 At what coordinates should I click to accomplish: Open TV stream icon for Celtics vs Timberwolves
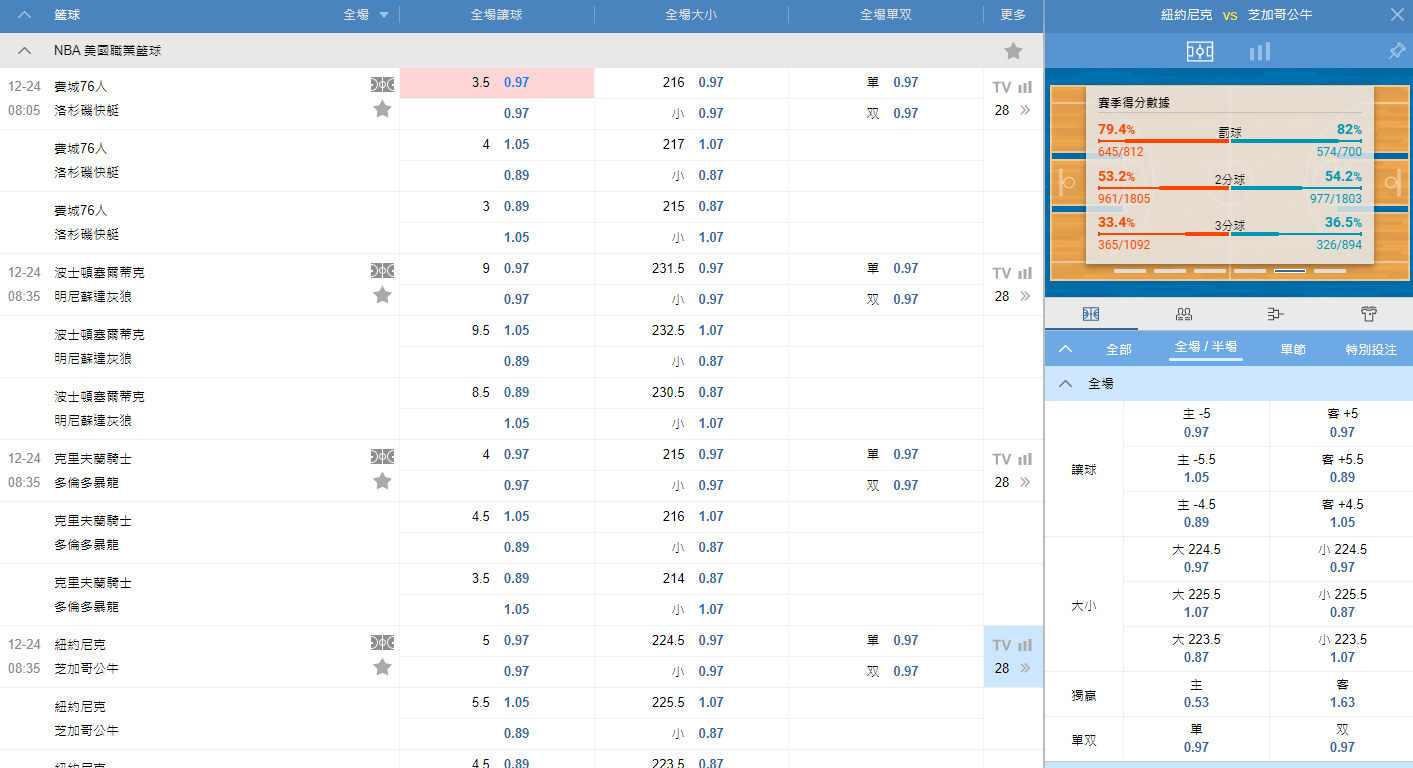(x=1001, y=273)
